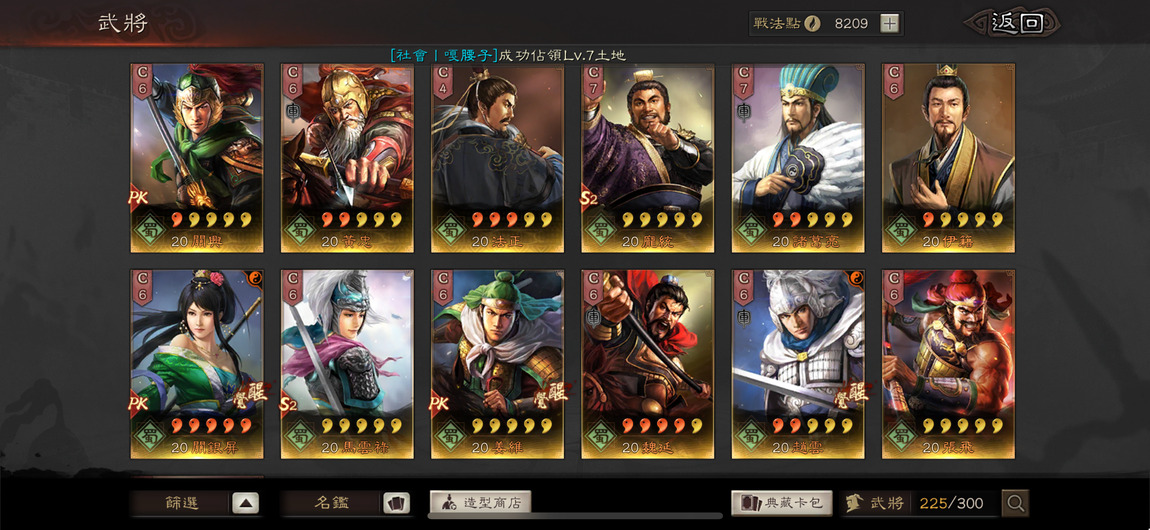1150x530 pixels.
Task: Tap the plus icon beside 戰法點
Action: 889,23
